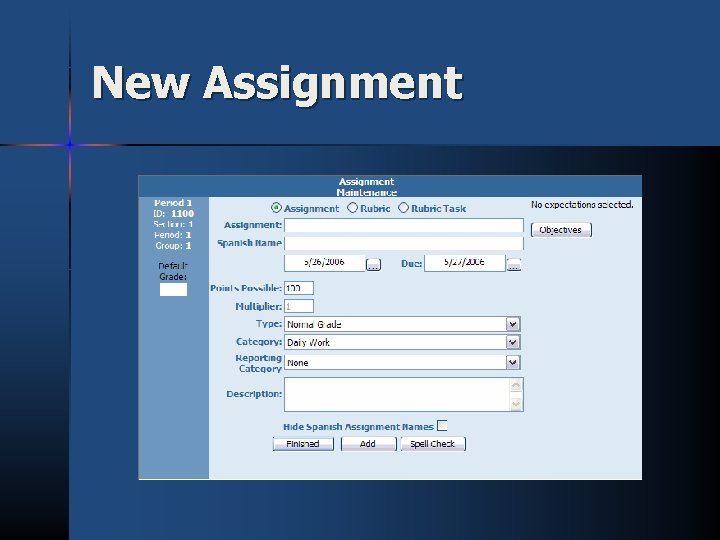This screenshot has height=540, width=720.
Task: Open the date picker beside the Due date field
Action: [514, 264]
